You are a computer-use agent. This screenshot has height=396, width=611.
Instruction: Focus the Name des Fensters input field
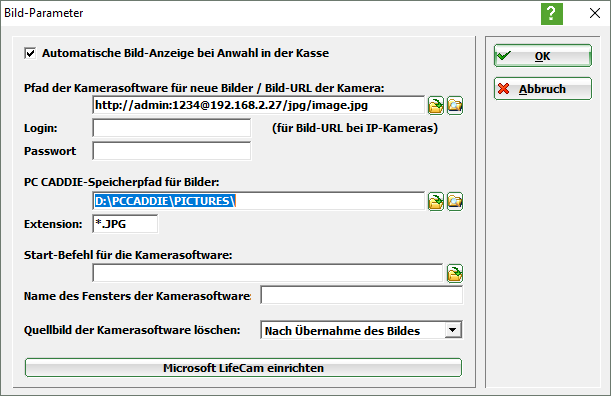pos(362,295)
